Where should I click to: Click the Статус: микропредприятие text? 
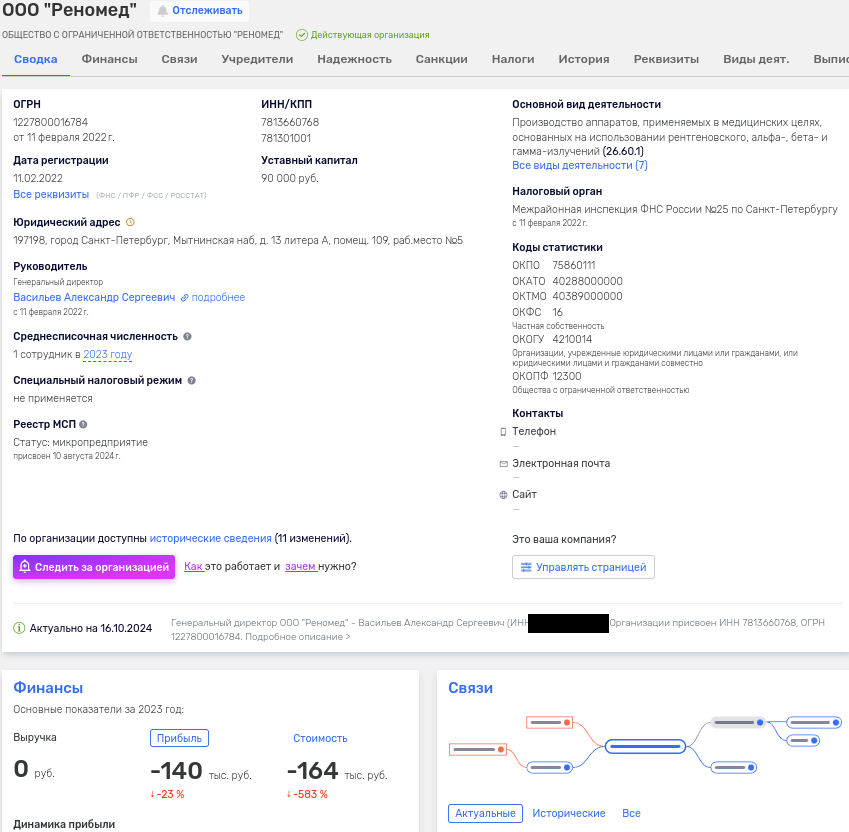click(81, 442)
